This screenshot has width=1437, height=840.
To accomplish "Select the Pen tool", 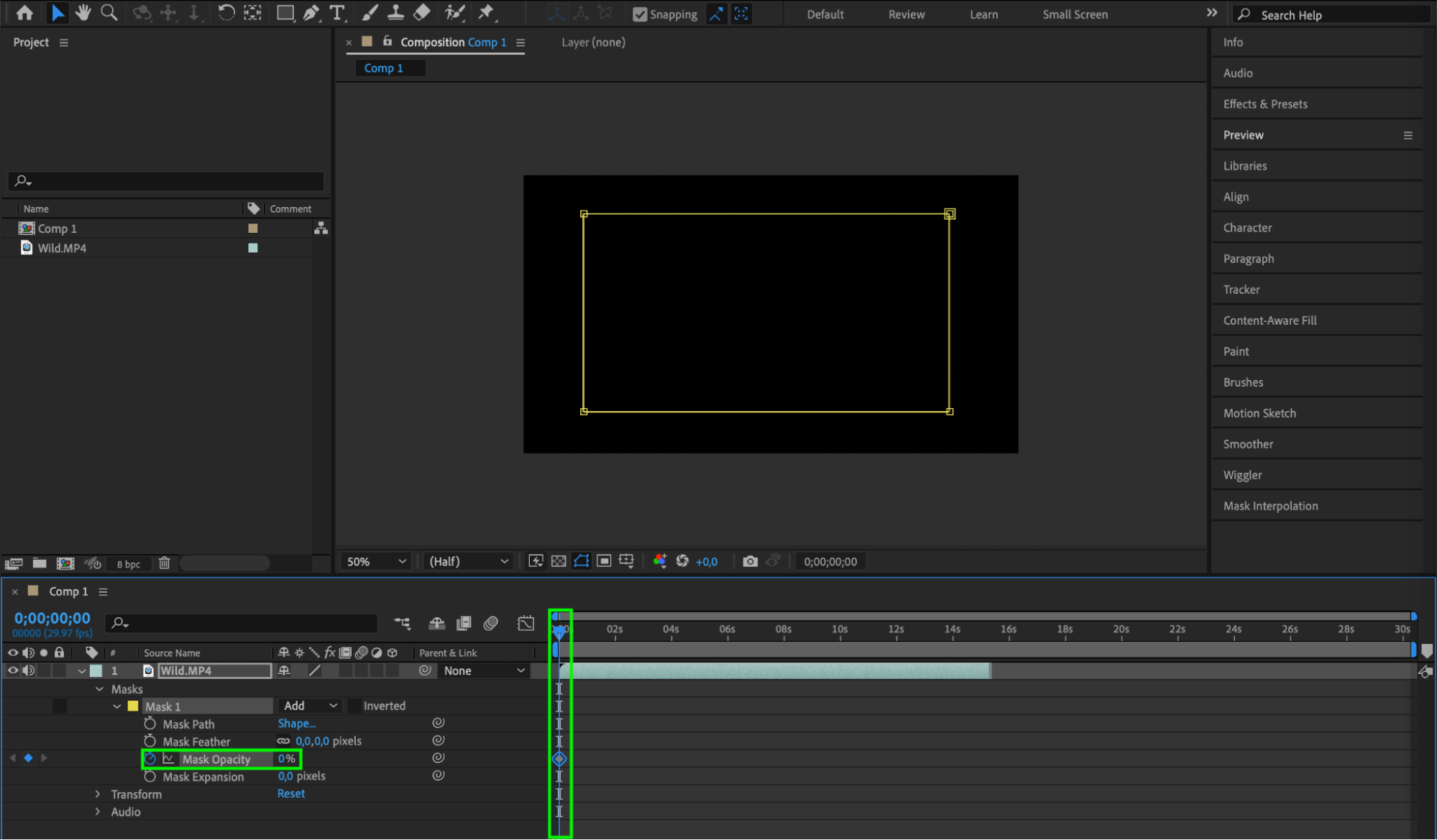I will click(x=311, y=13).
